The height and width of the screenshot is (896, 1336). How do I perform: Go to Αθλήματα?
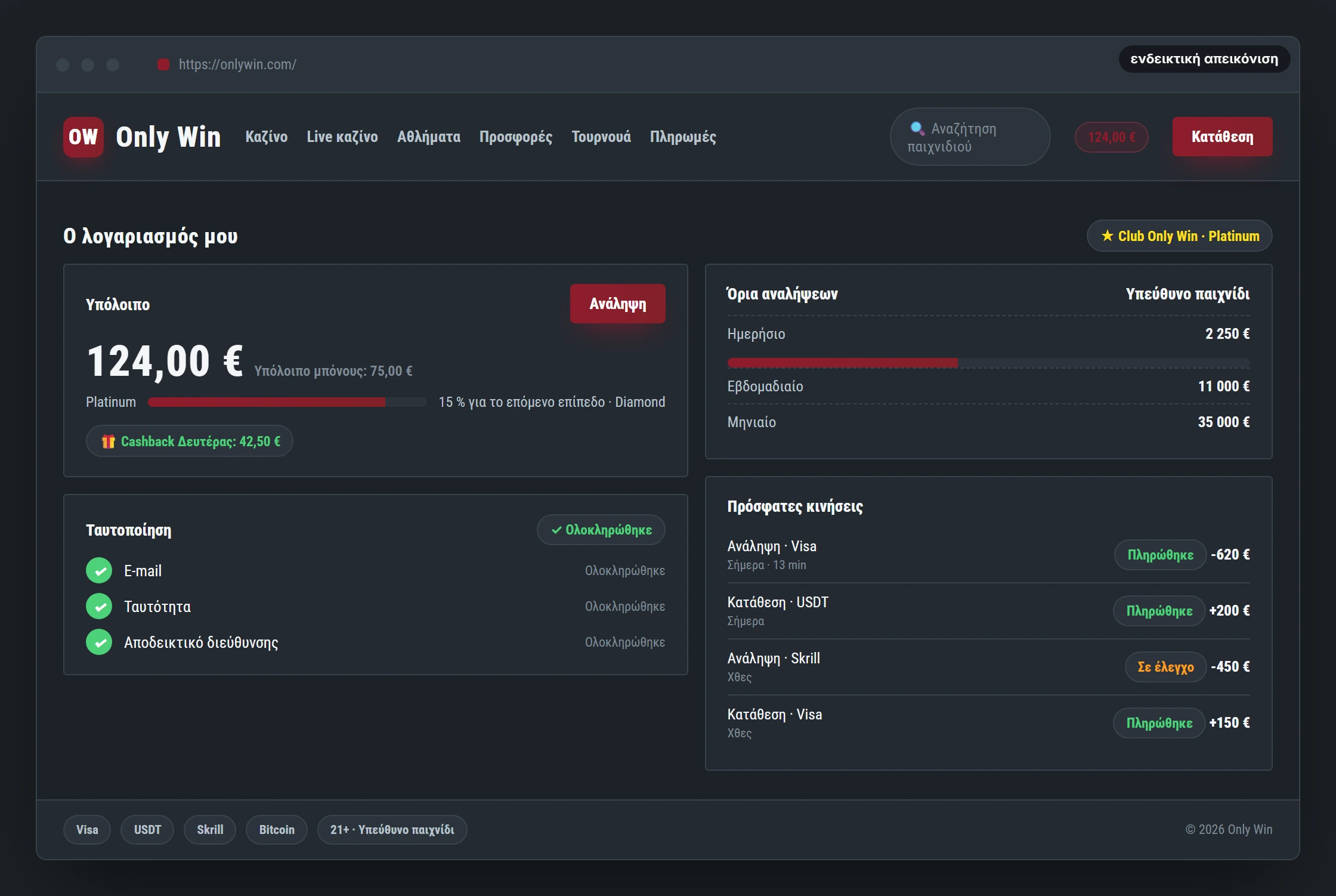pyautogui.click(x=429, y=137)
